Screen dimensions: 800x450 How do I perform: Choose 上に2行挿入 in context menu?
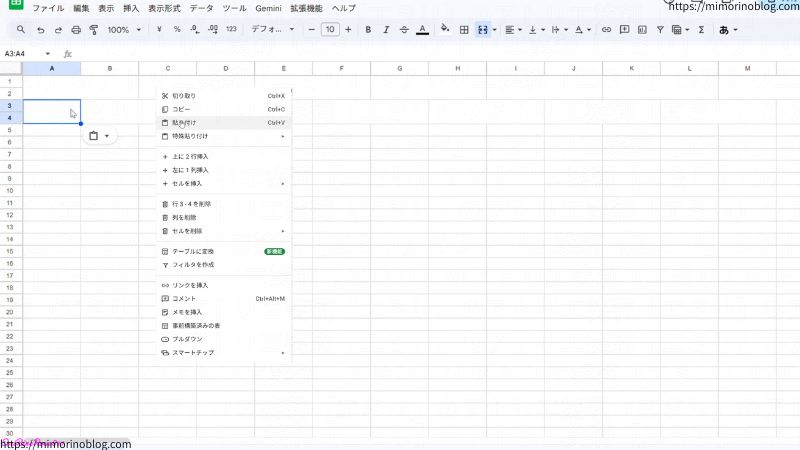(223, 157)
